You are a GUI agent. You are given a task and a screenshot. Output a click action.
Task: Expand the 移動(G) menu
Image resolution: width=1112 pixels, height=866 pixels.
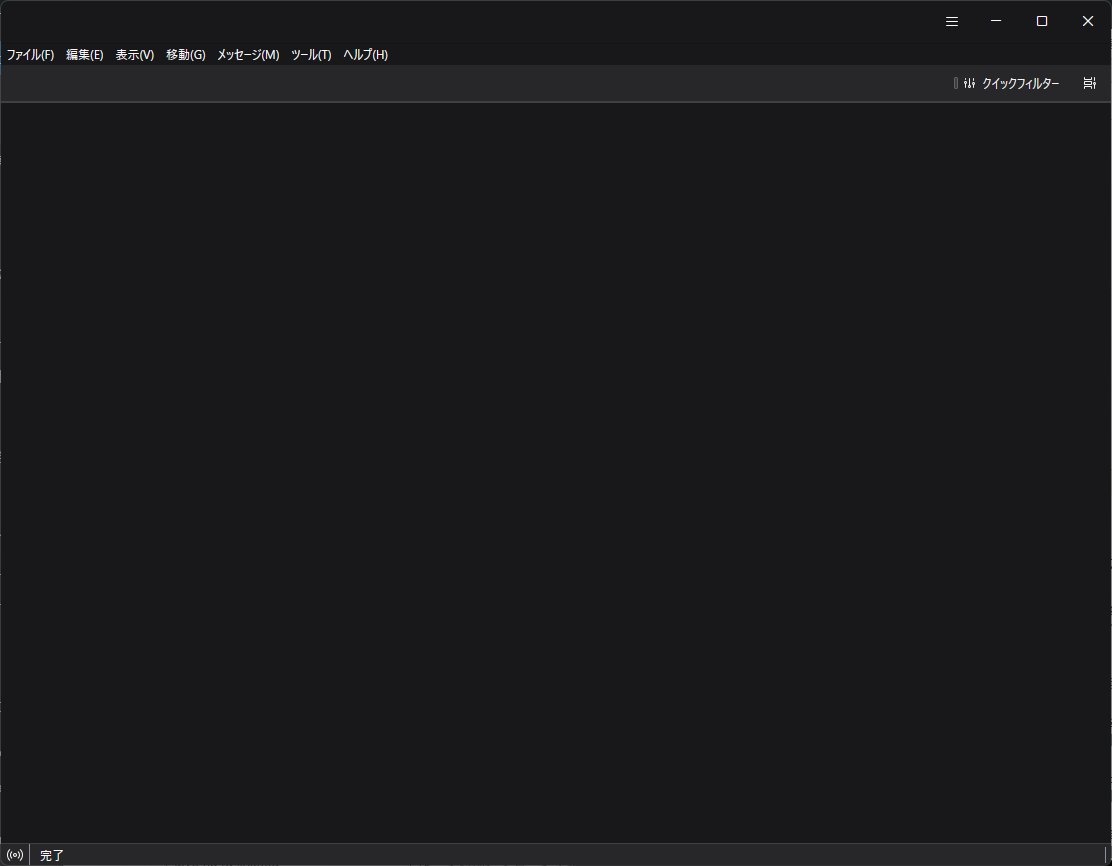(x=186, y=55)
